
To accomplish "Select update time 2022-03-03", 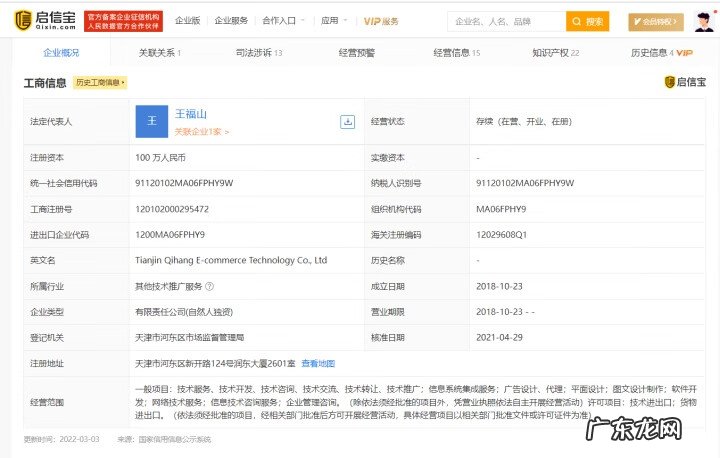I will 79,439.
